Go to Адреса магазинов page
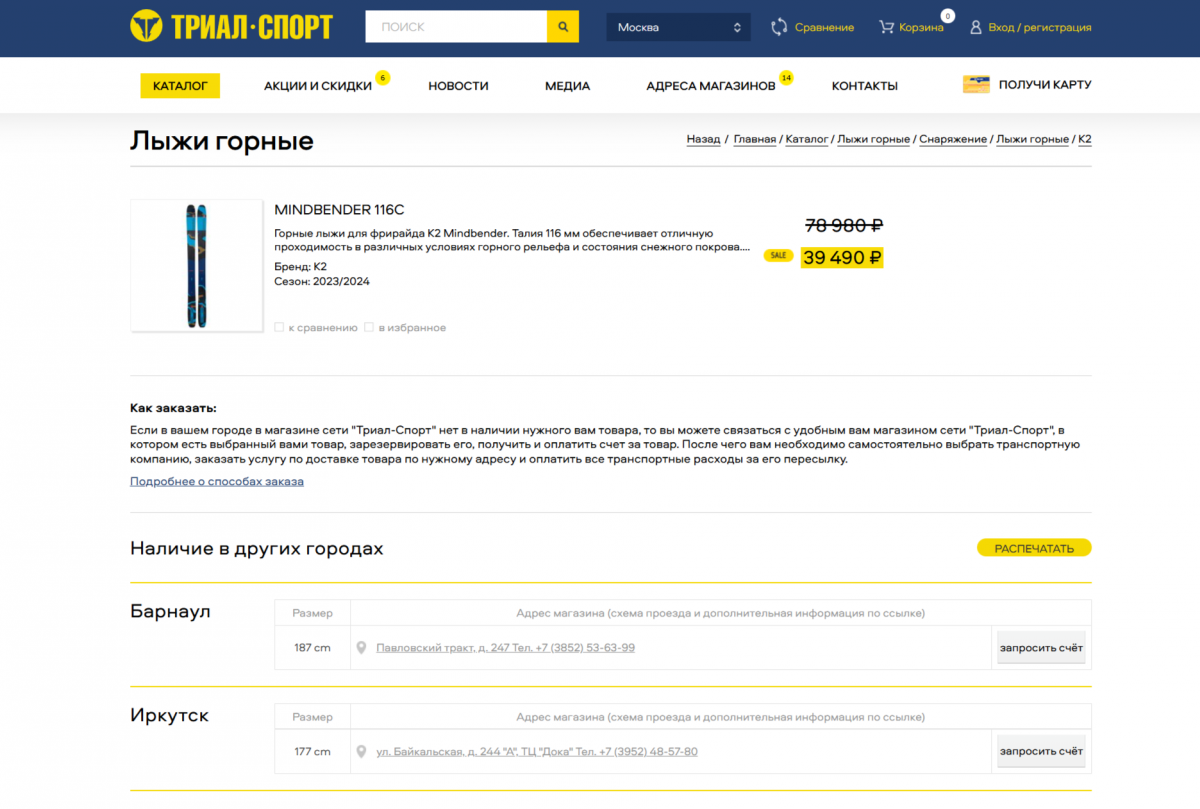Image resolution: width=1200 pixels, height=809 pixels. pyautogui.click(x=710, y=86)
